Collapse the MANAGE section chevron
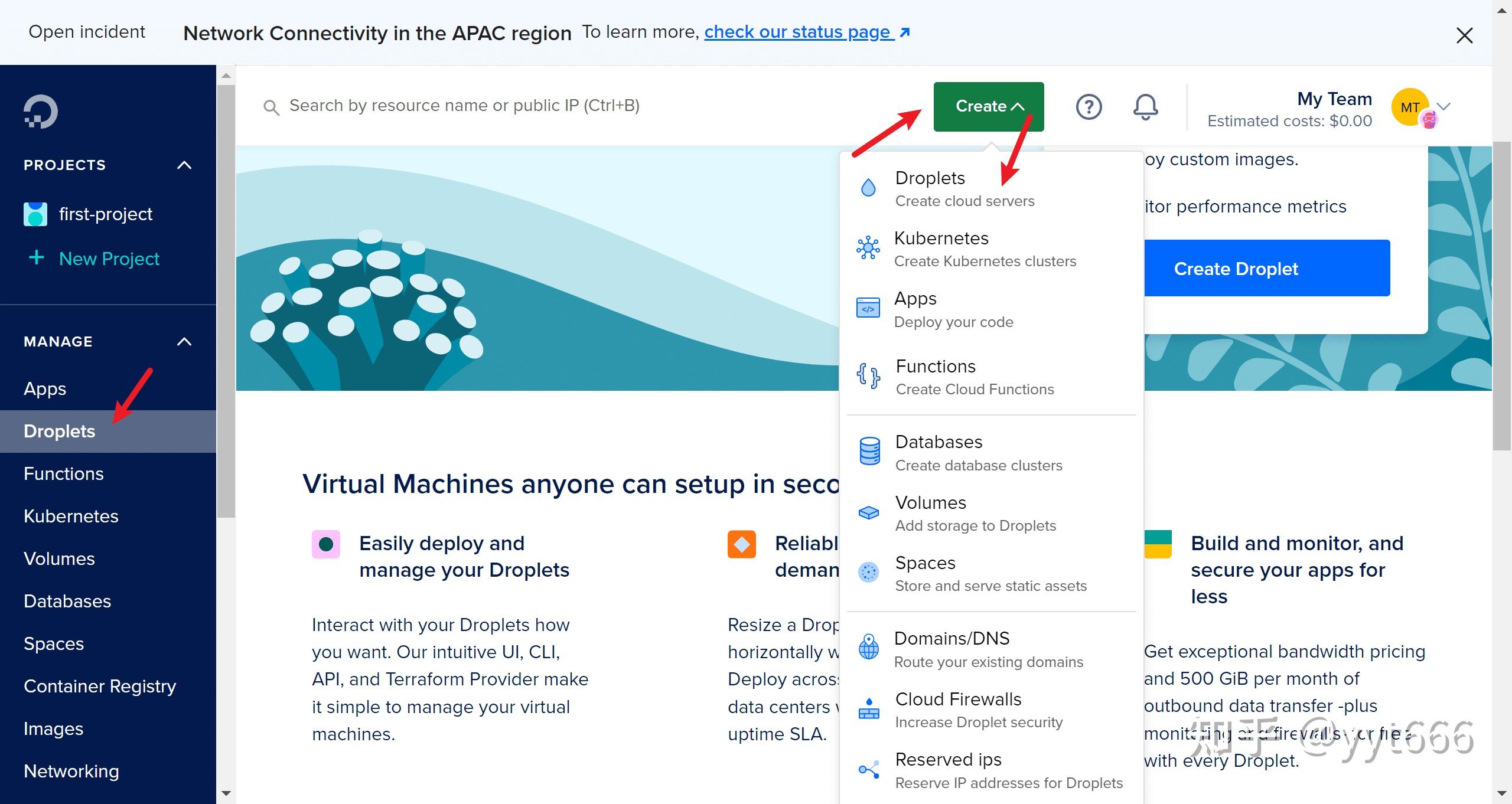 point(184,342)
